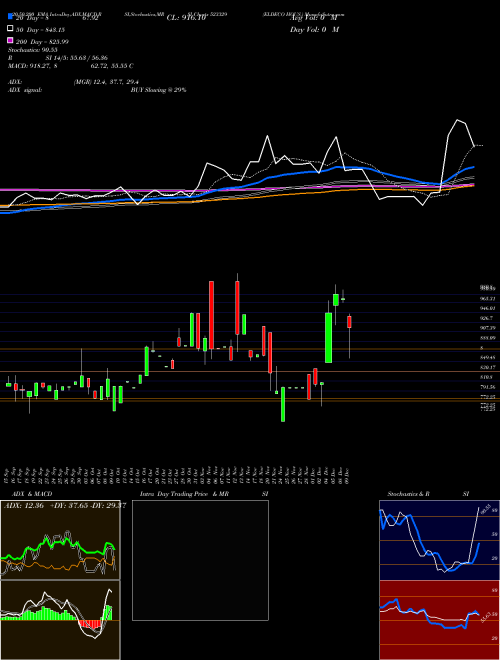Click the 'ADX & MACD' panel title
The height and width of the screenshot is (660, 500).
(x=32, y=494)
